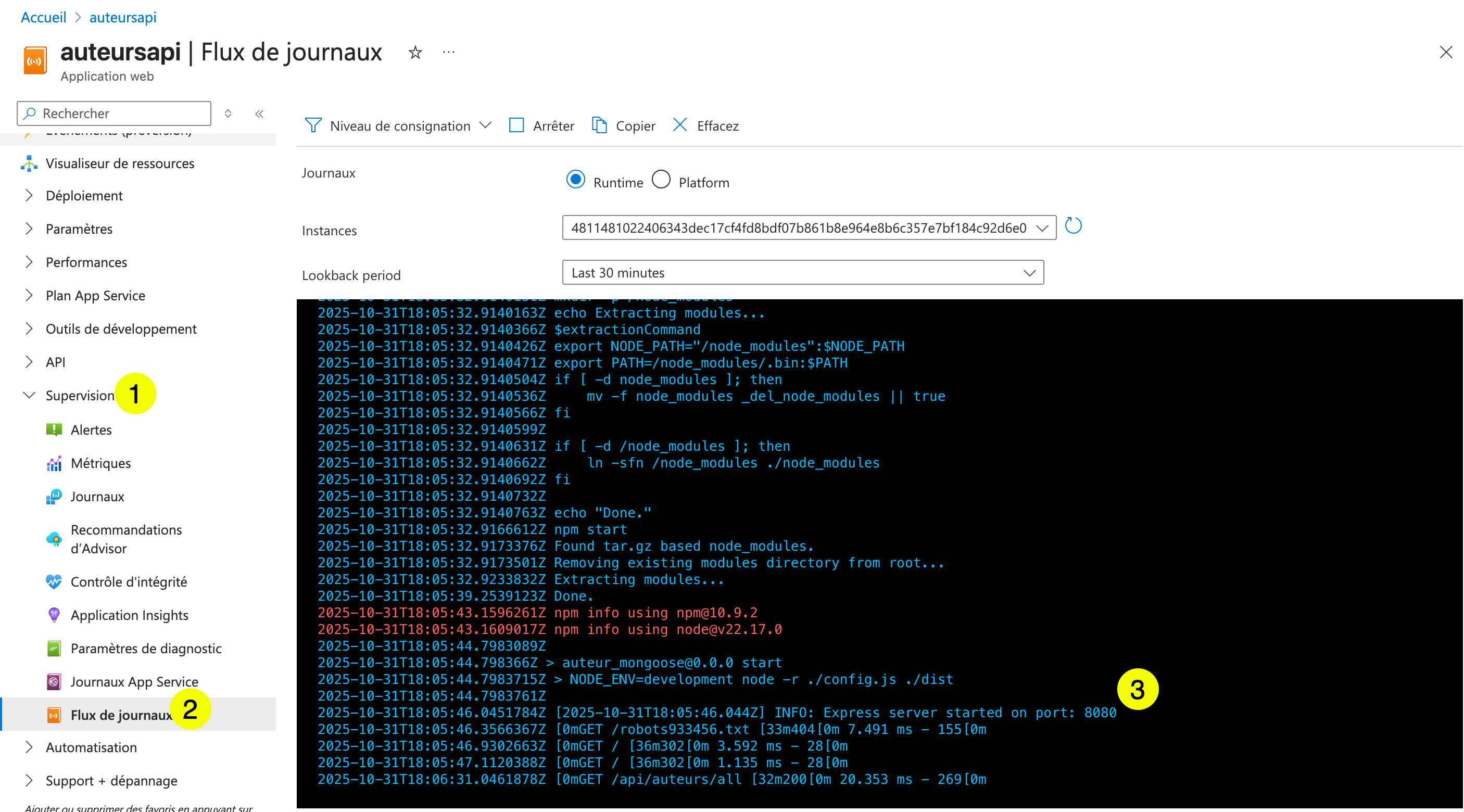
Task: Switch logs to Platform option
Action: [x=661, y=179]
